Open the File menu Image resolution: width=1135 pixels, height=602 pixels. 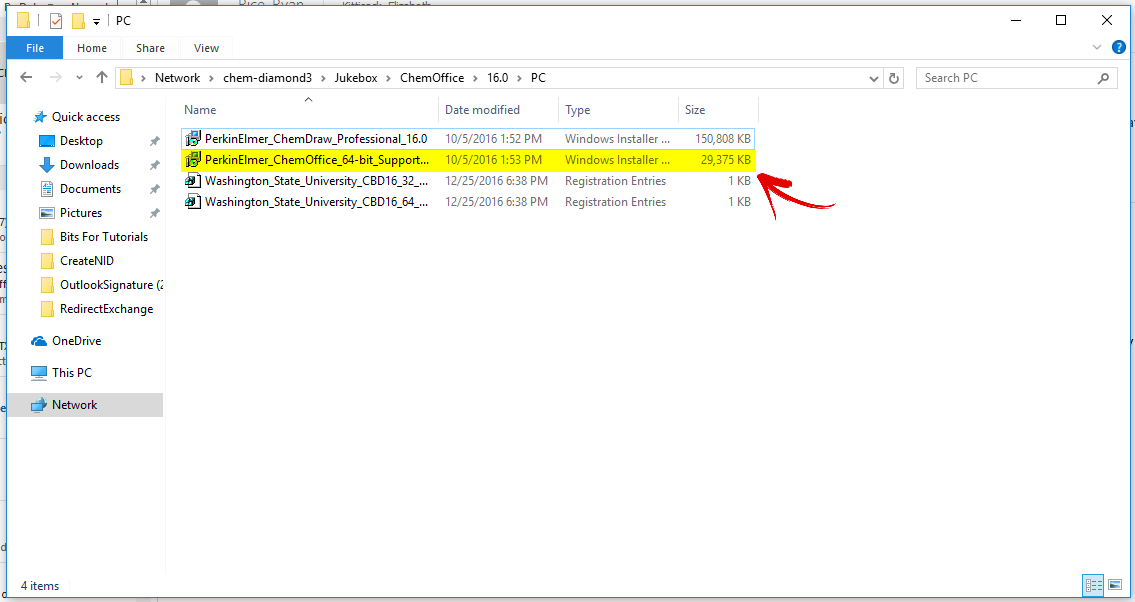pyautogui.click(x=35, y=48)
